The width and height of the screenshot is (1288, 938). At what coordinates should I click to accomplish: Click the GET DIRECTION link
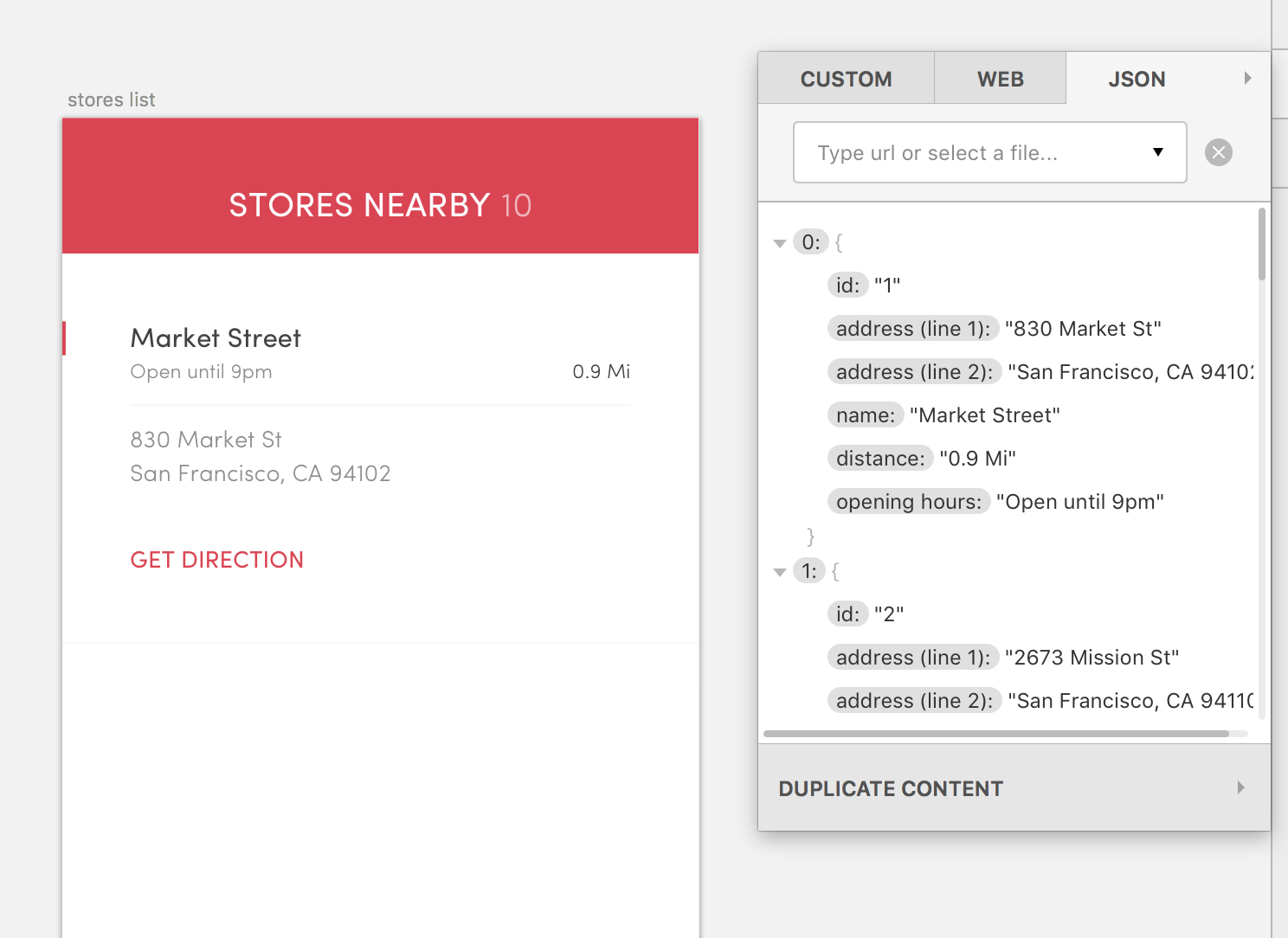pyautogui.click(x=216, y=559)
